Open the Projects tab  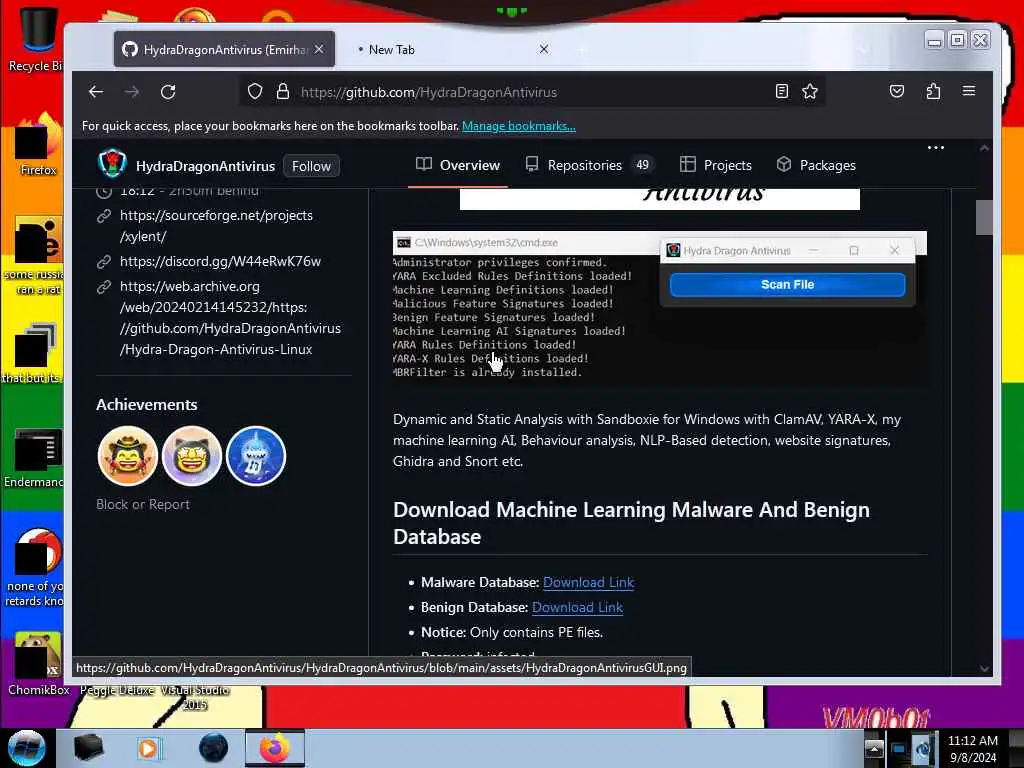click(x=716, y=165)
